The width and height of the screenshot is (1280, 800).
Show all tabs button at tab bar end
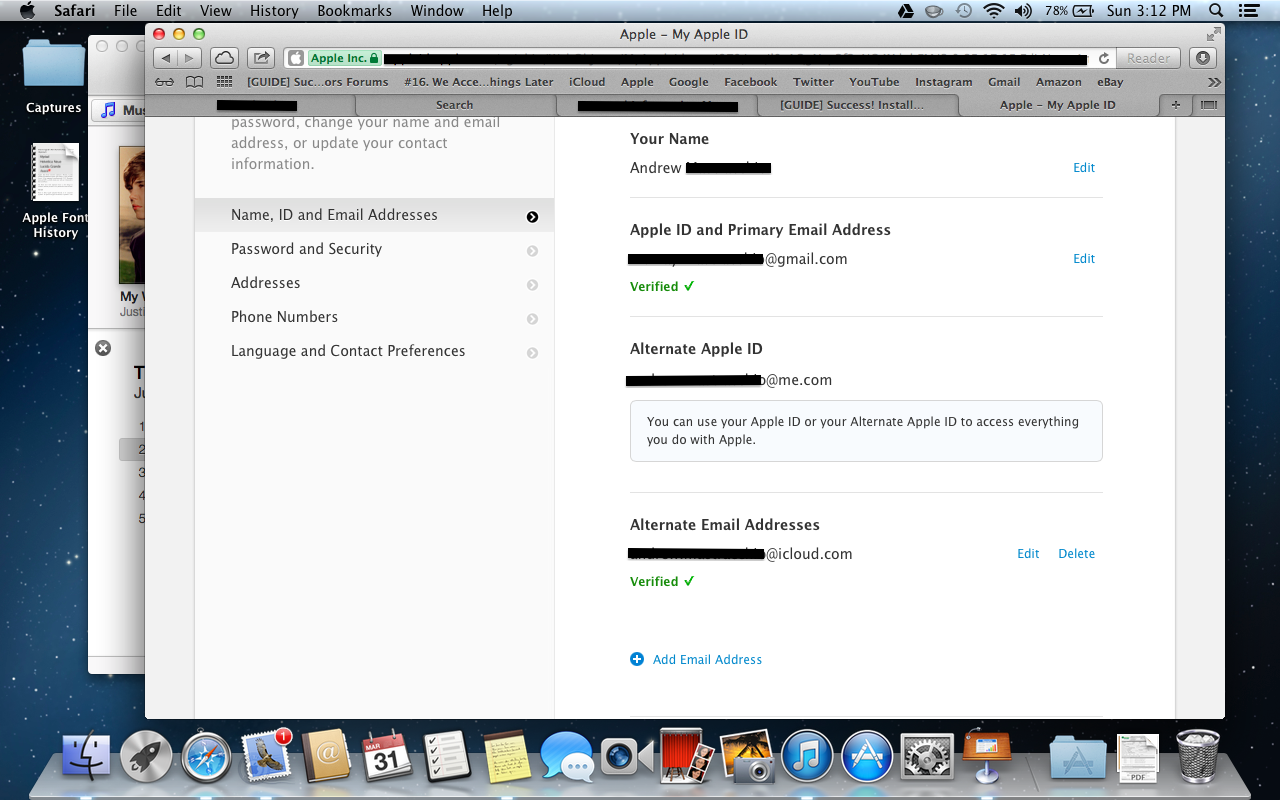1208,105
